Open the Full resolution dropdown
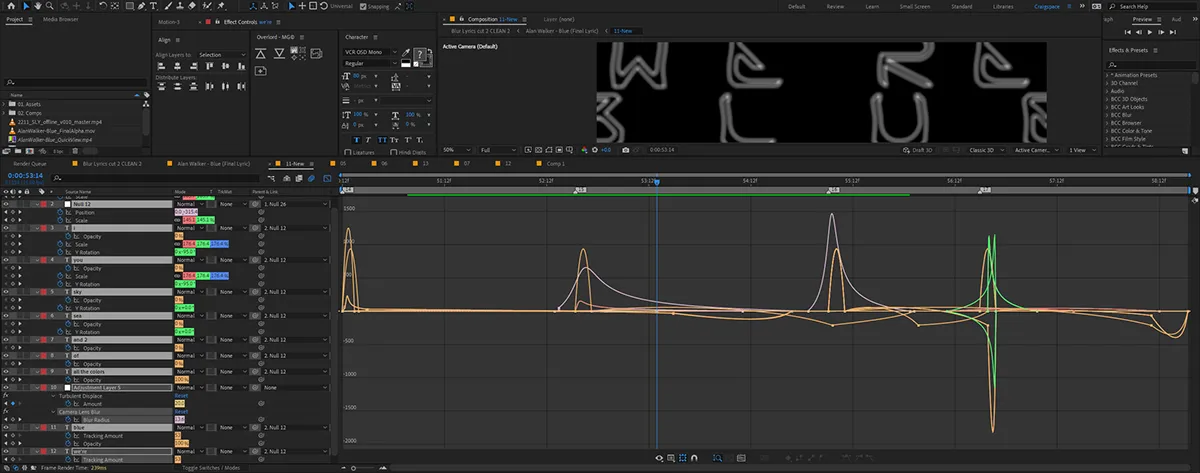 pos(498,150)
